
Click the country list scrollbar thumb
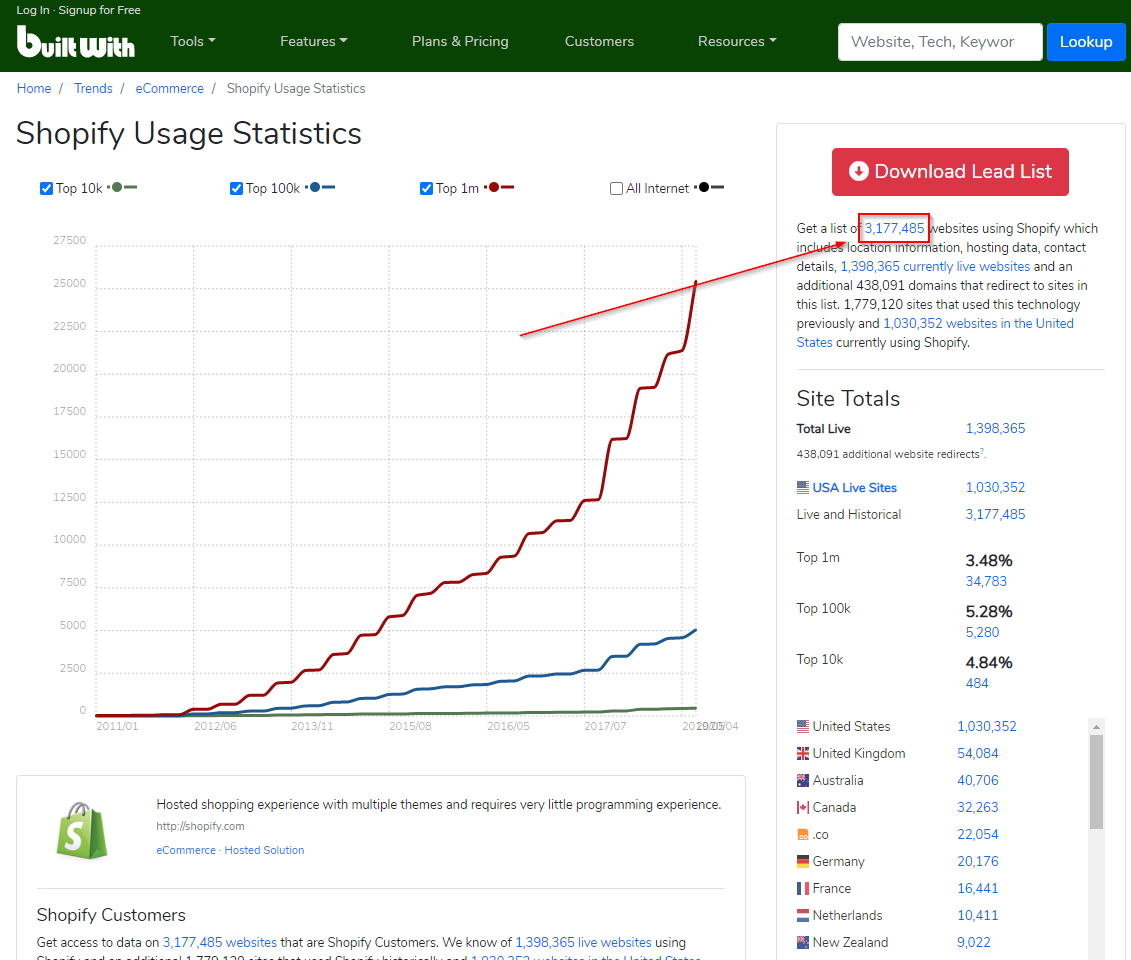(x=1096, y=782)
